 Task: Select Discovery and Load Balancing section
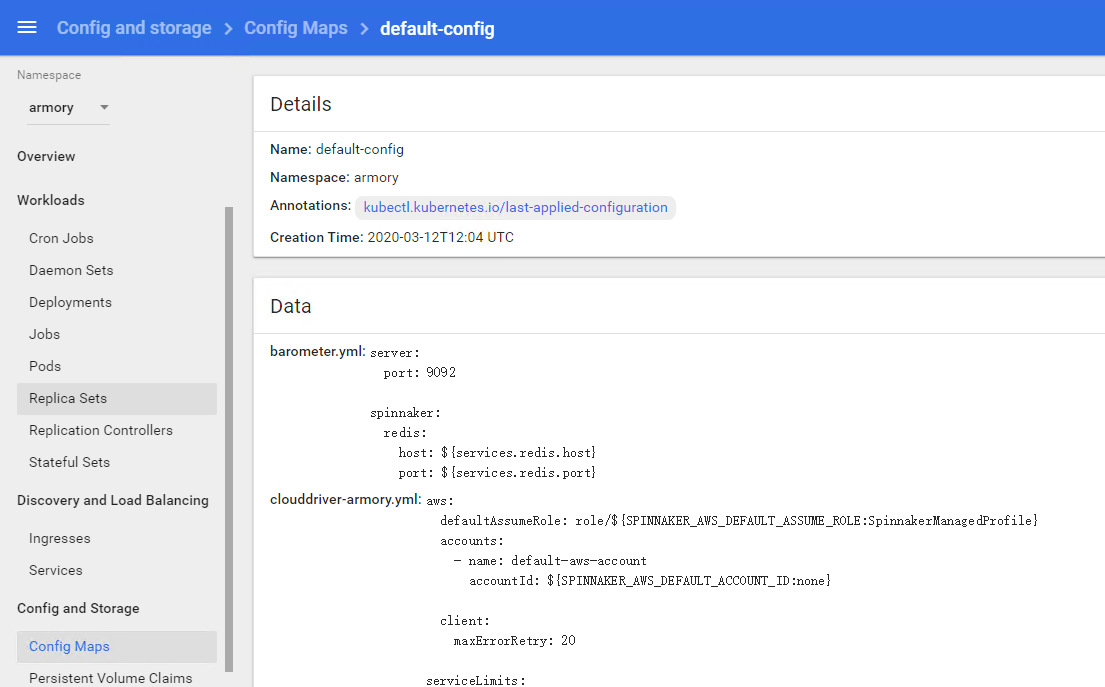(113, 500)
